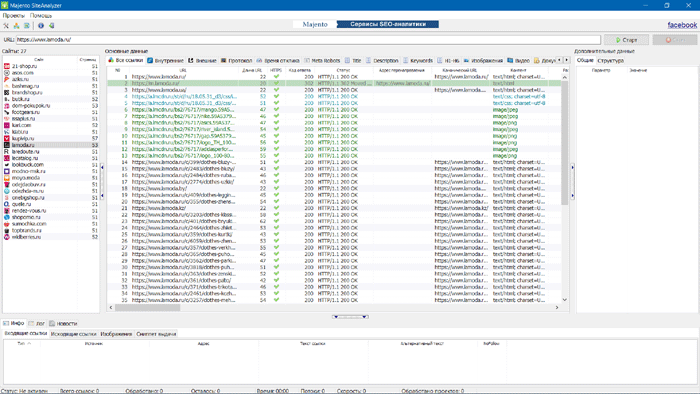Click the third toolbar icon with green table
Screen dimensions: 700x394
[x=27, y=26]
